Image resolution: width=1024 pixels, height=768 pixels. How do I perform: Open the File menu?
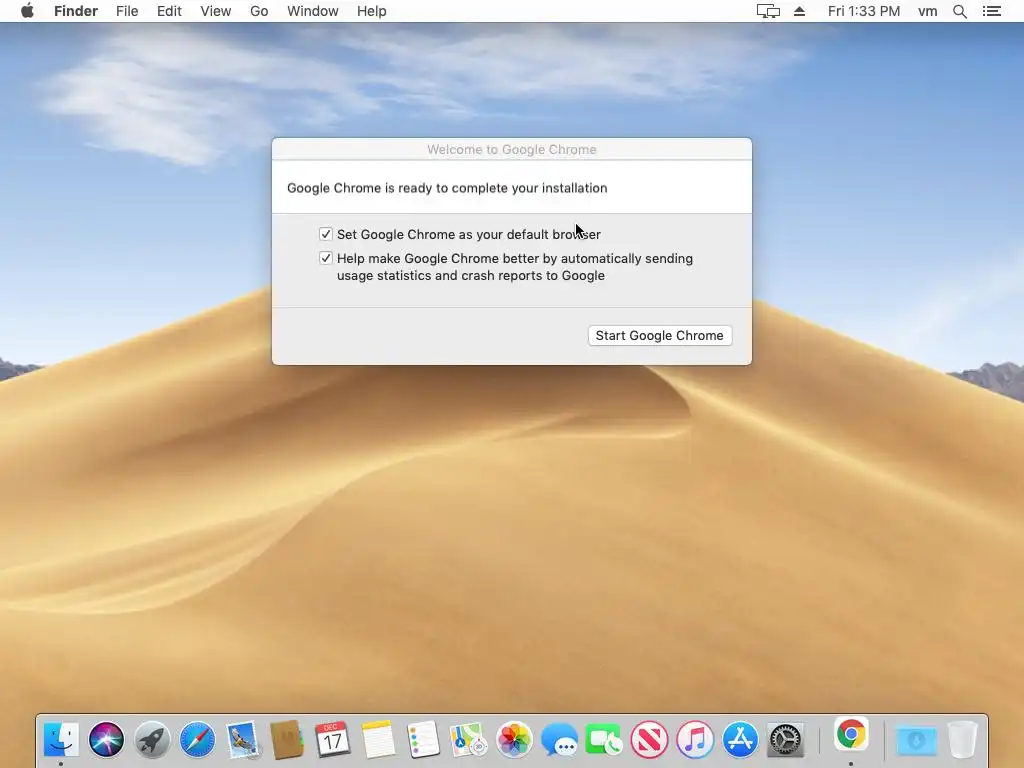click(127, 11)
